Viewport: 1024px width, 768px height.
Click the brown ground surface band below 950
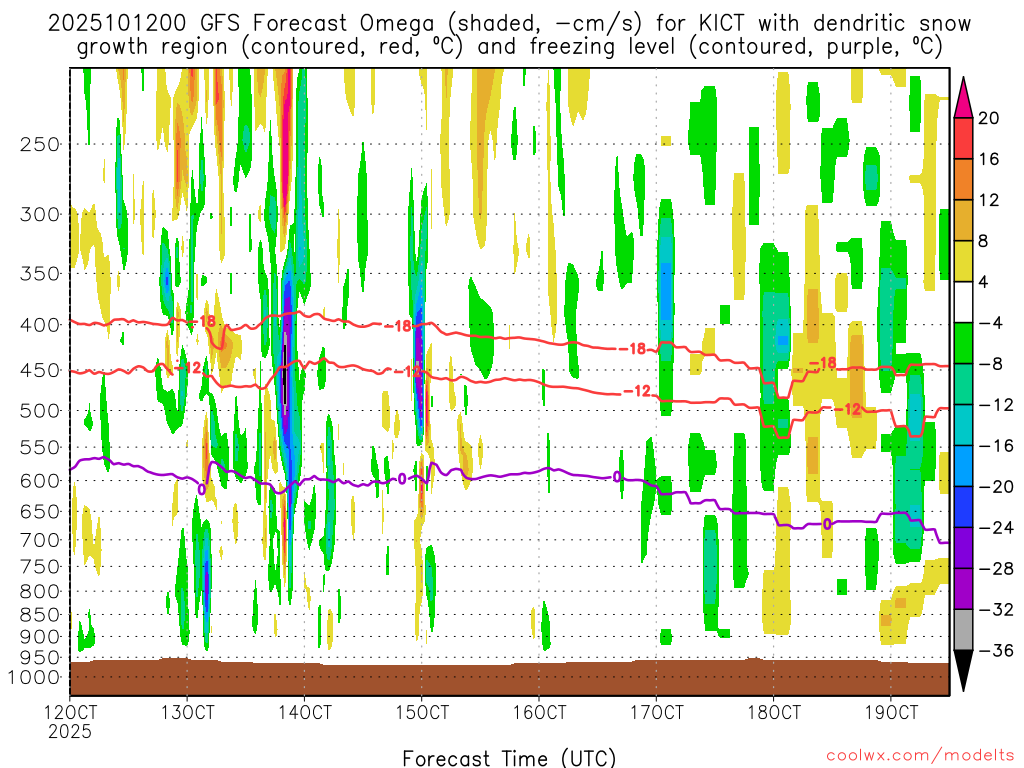click(509, 678)
